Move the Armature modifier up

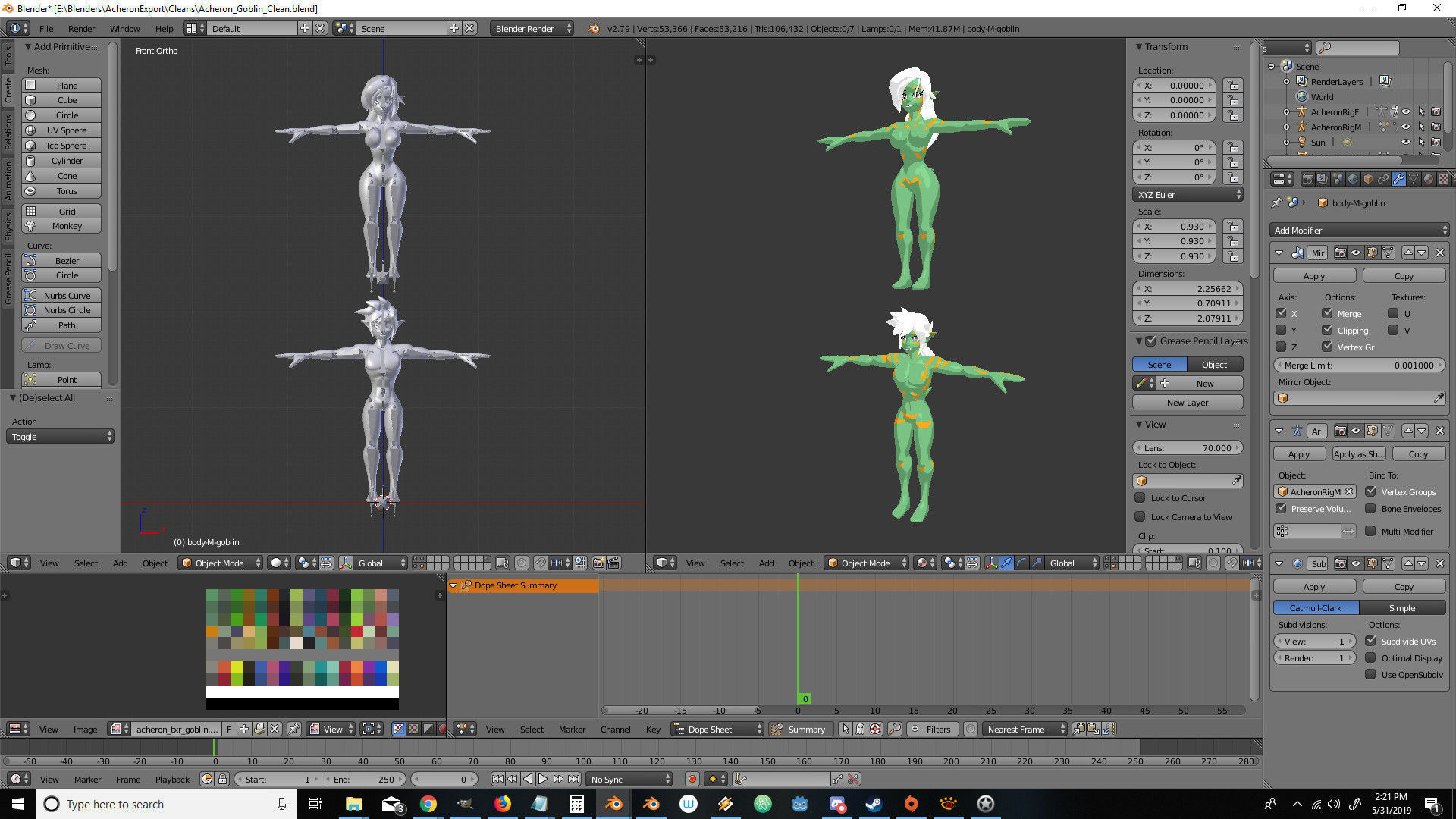click(x=1408, y=431)
